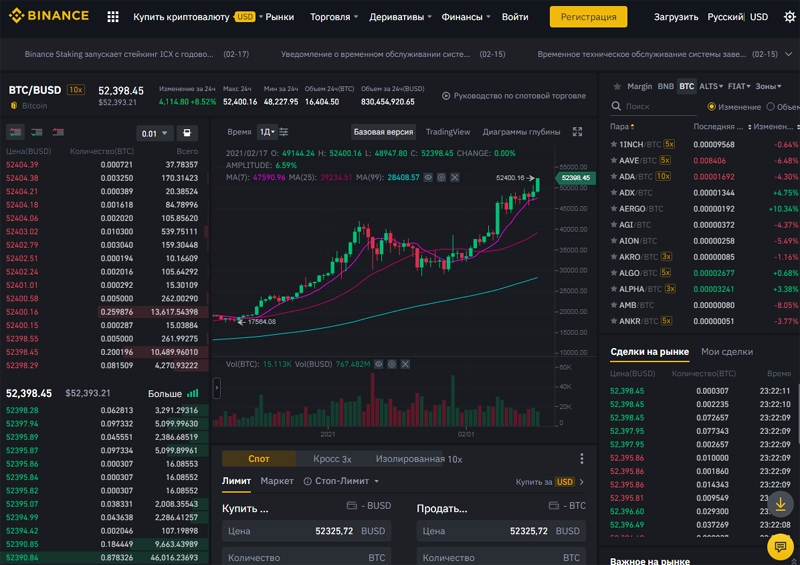Open the Торговля menu dropdown
Screen dimensions: 800x565
click(x=334, y=17)
